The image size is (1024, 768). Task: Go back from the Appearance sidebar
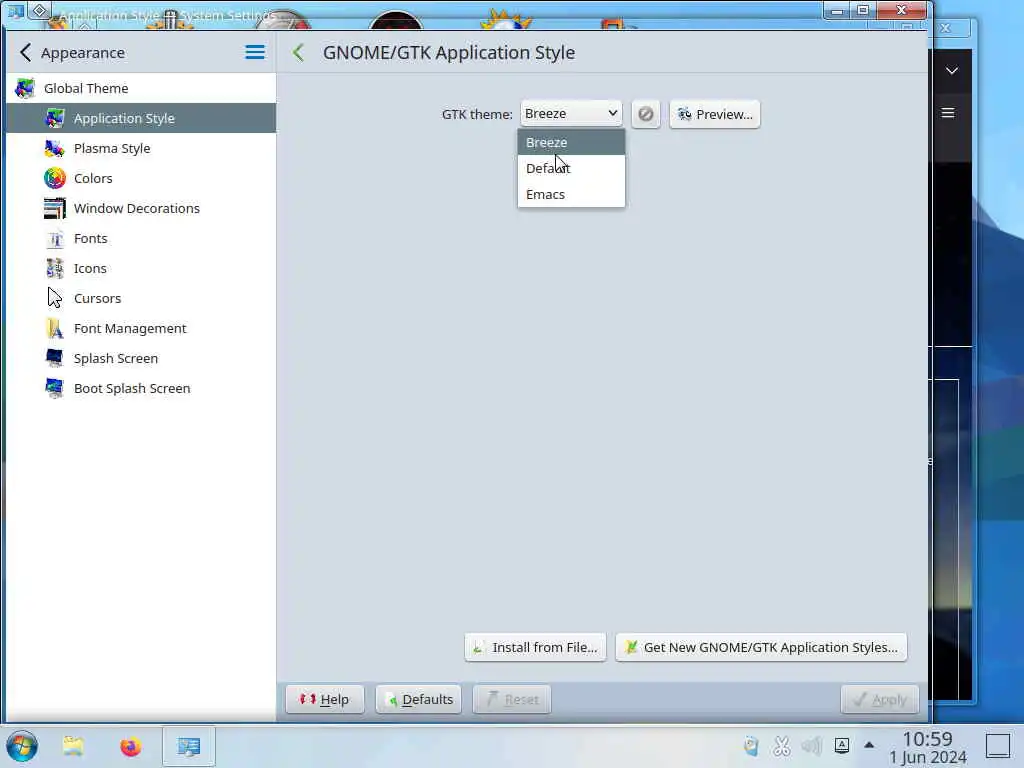[x=25, y=52]
